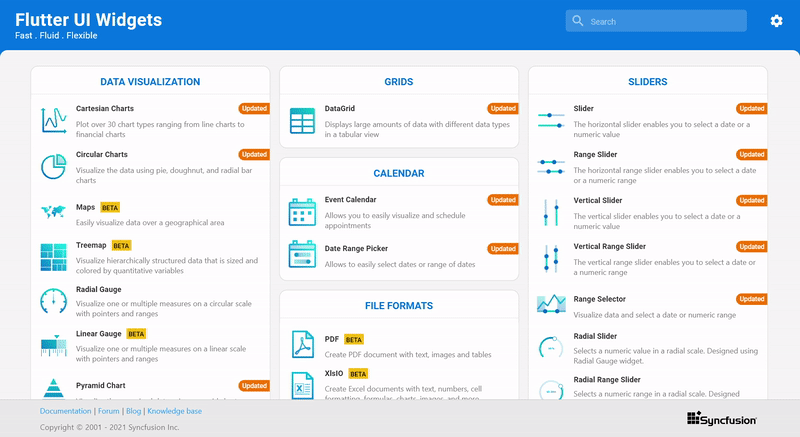This screenshot has height=437, width=800.
Task: Click the search magnifier icon
Action: pyautogui.click(x=578, y=21)
